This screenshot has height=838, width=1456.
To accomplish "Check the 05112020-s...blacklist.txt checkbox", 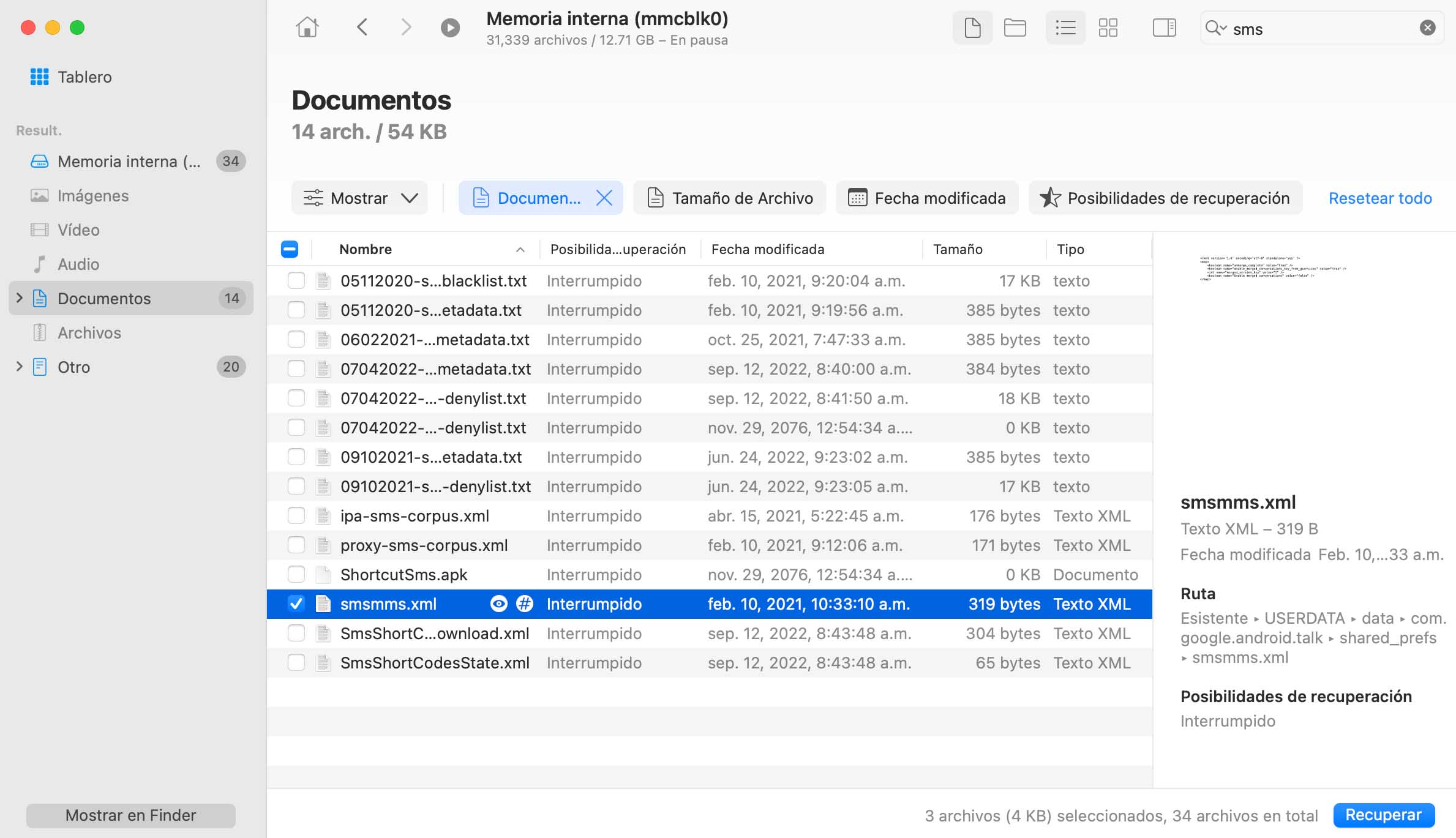I will [x=296, y=281].
